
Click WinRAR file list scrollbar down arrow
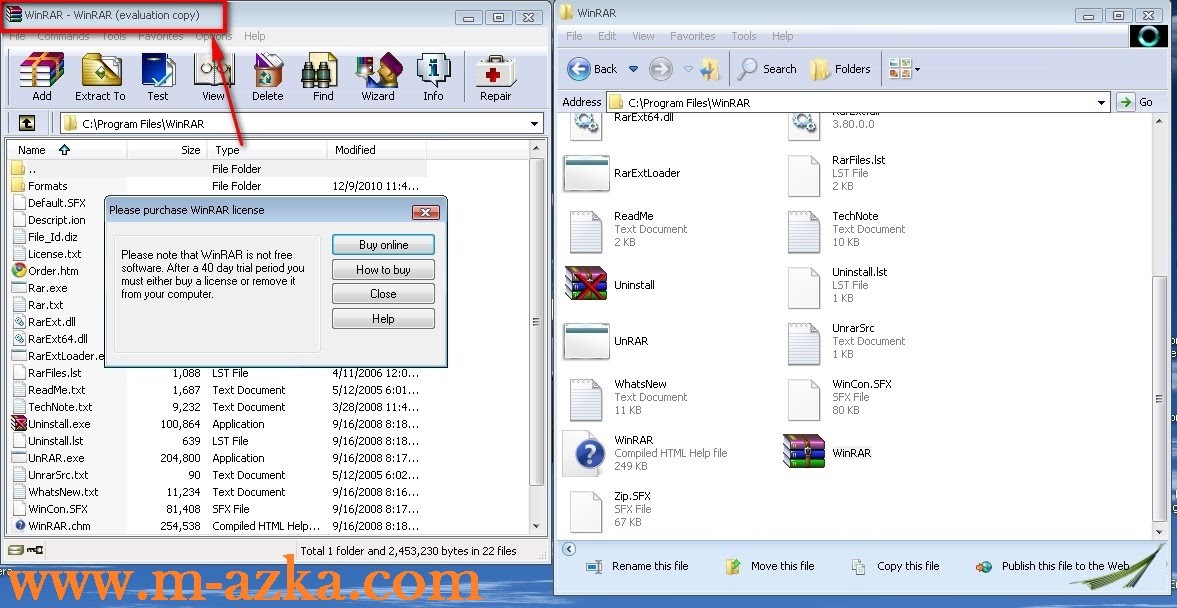coord(536,526)
